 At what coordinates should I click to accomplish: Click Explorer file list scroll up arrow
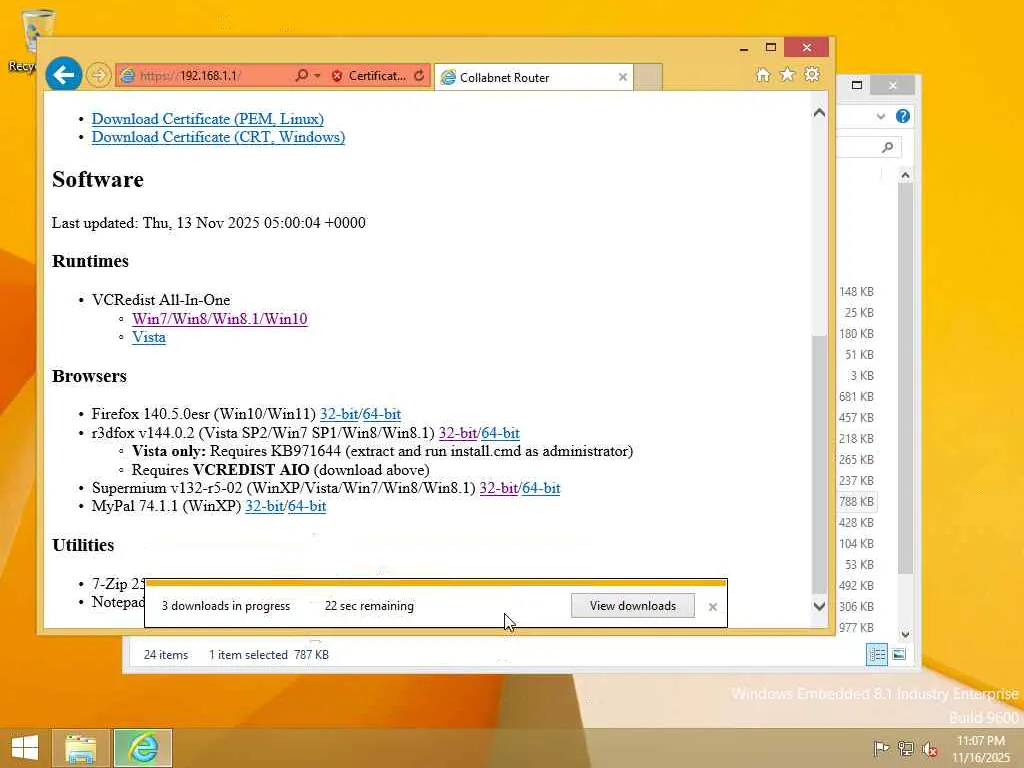(x=905, y=174)
